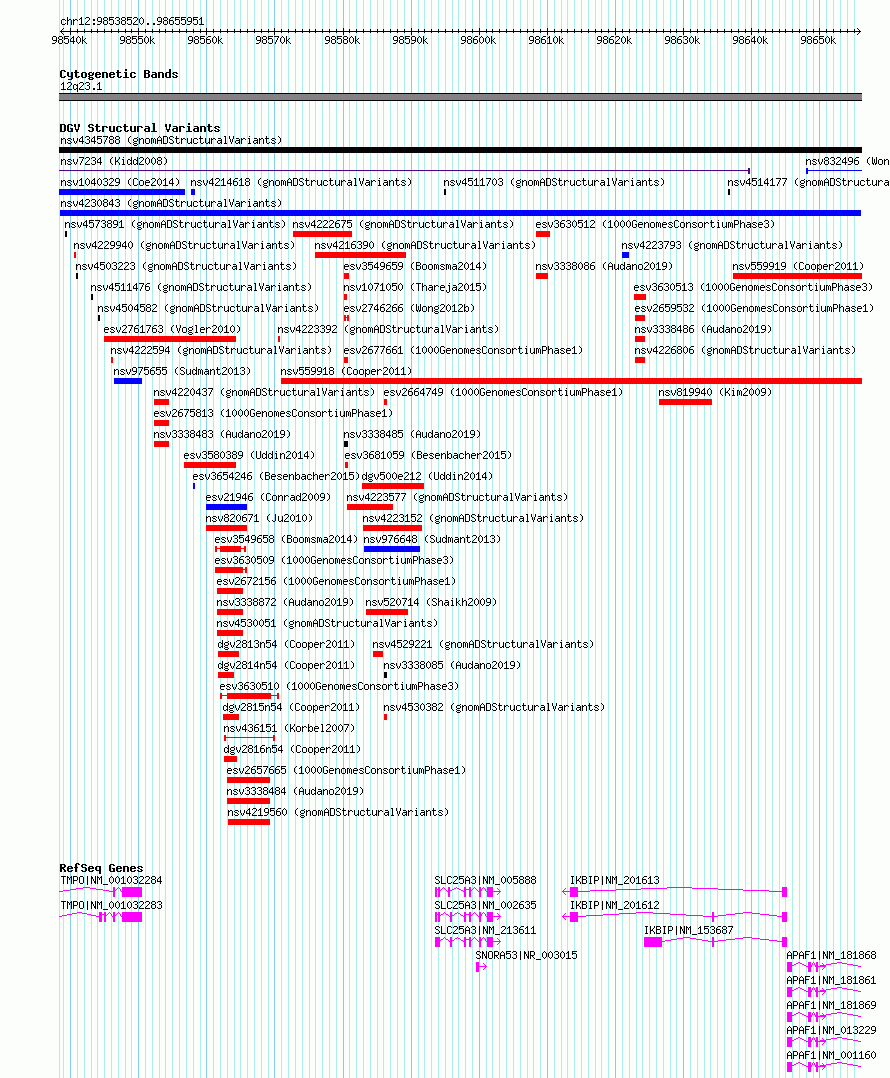Click the 98550k ruler position label
Viewport: 890px width, 1078px height.
137,41
